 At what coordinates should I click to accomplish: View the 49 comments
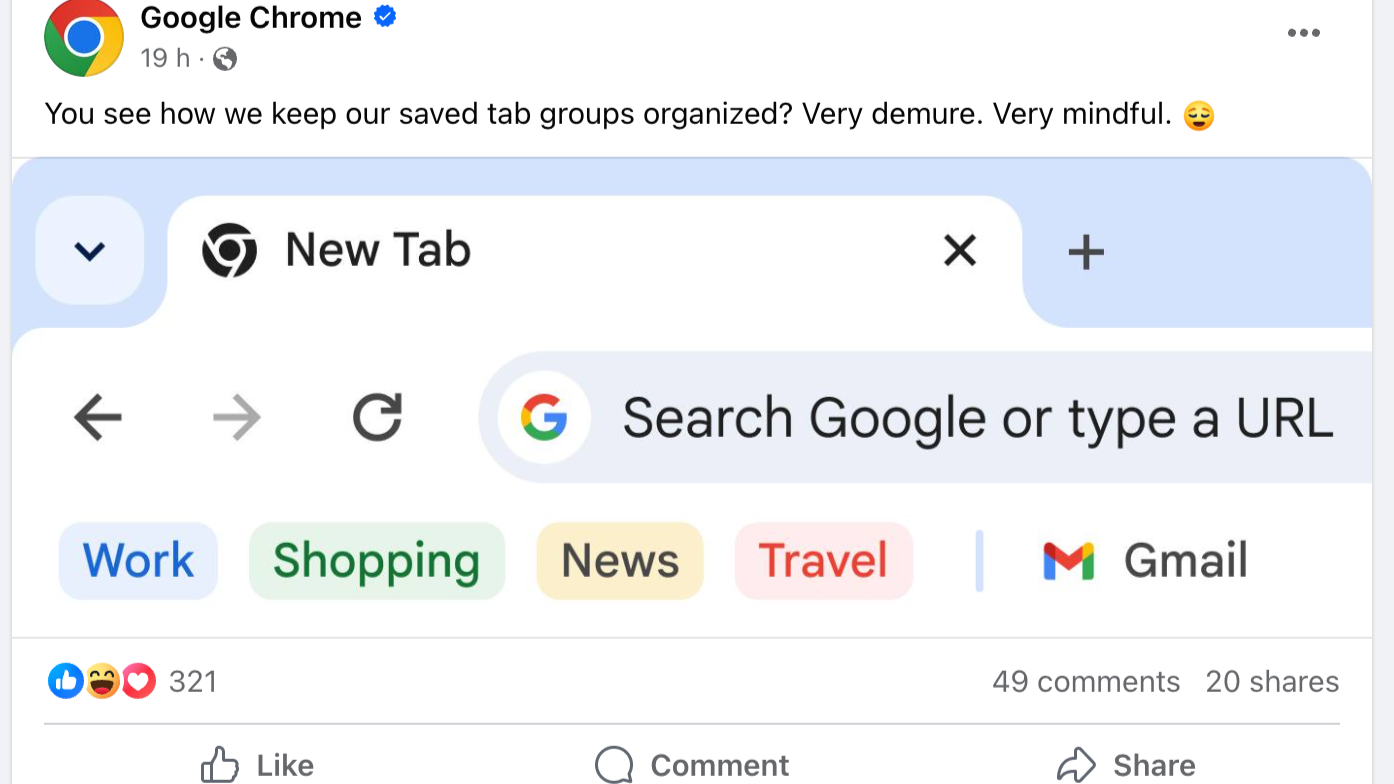(x=1086, y=682)
